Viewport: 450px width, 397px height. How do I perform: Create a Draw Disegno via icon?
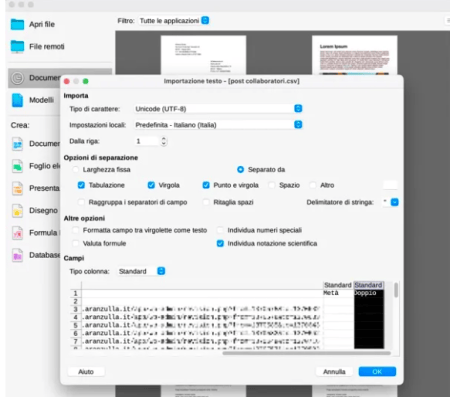coord(17,211)
